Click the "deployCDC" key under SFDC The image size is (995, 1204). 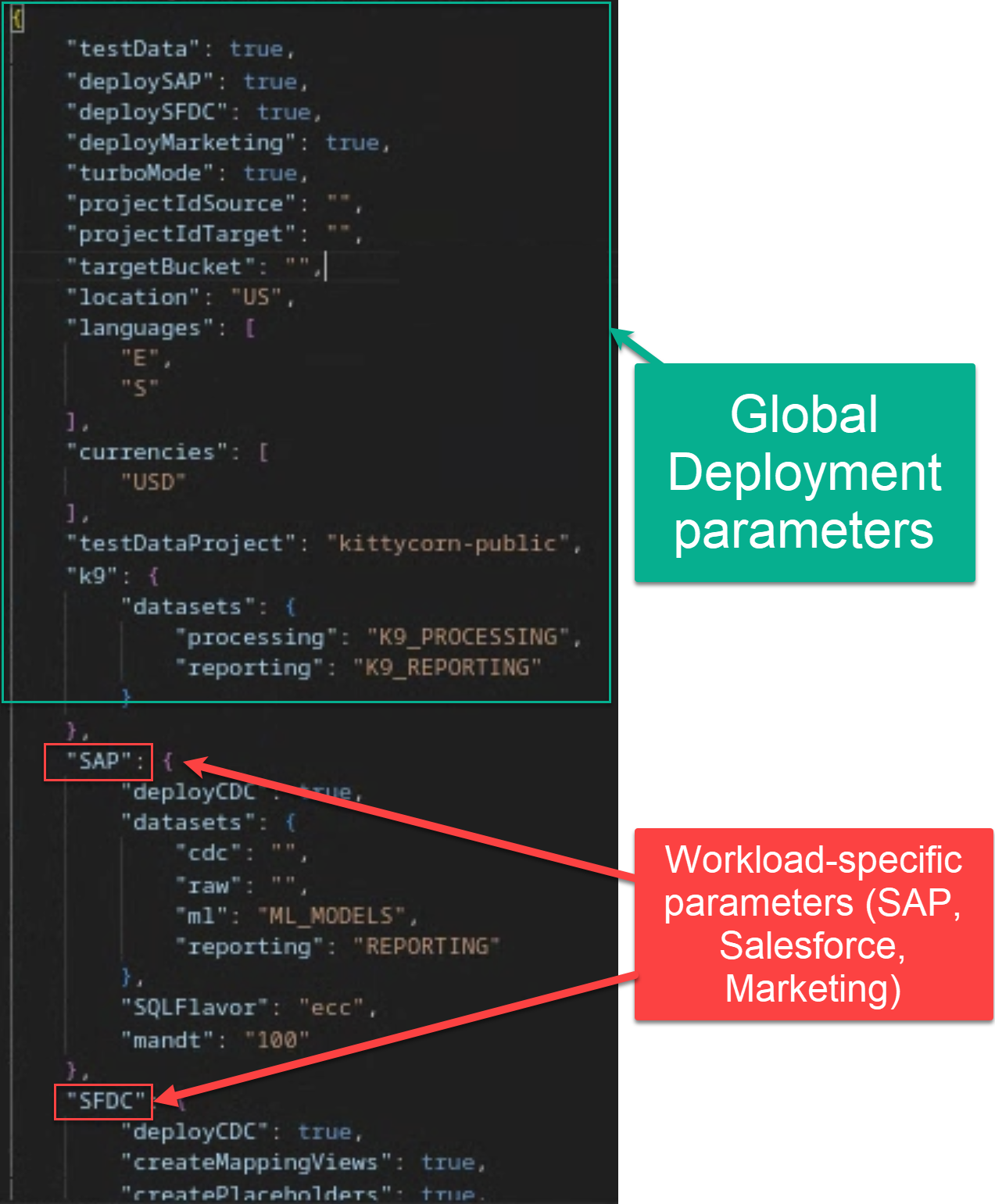tap(194, 1132)
